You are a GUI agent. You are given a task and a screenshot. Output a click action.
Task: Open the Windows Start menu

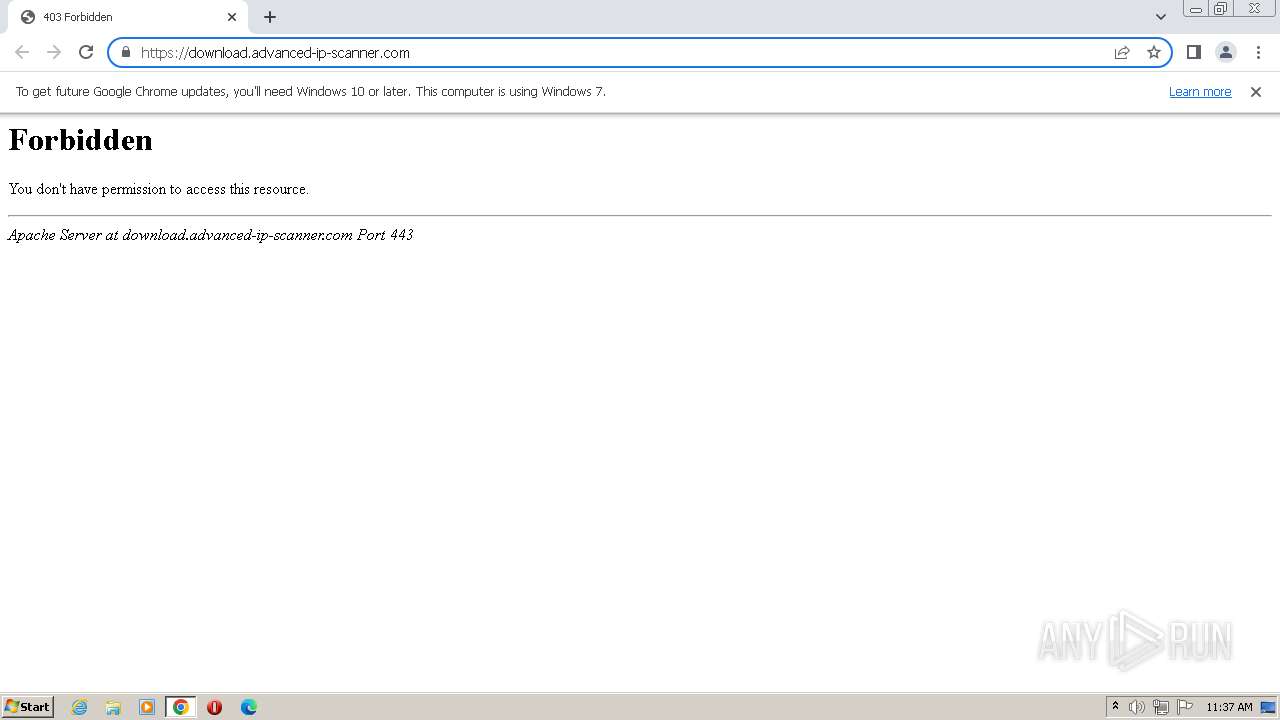28,706
